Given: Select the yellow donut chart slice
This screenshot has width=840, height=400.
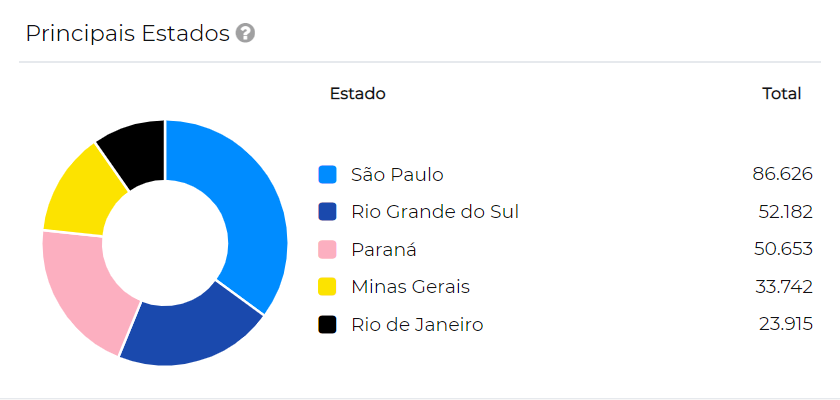Looking at the screenshot, I should (x=82, y=190).
